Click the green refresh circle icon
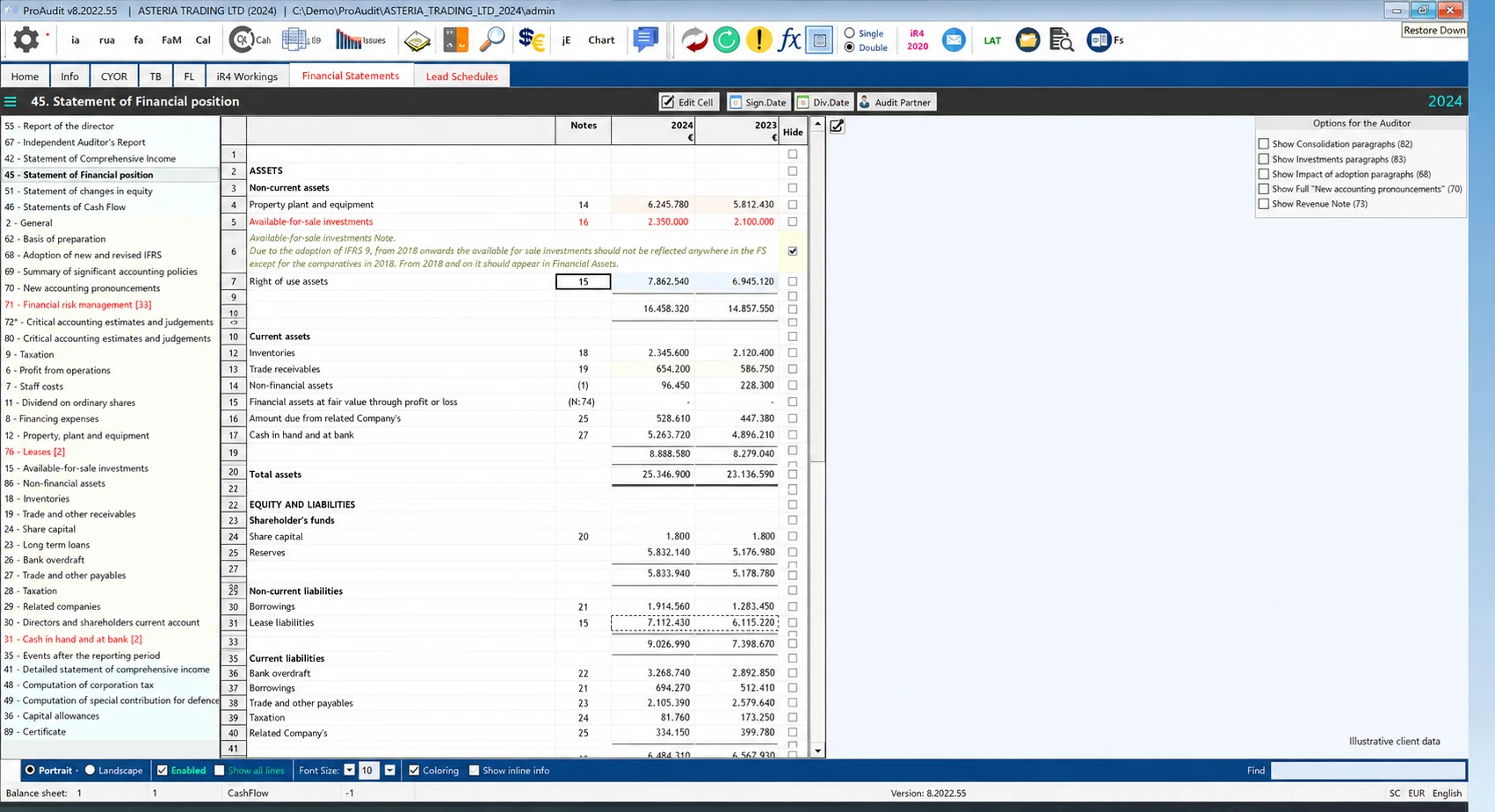Screen dimensions: 1495x812 point(727,40)
